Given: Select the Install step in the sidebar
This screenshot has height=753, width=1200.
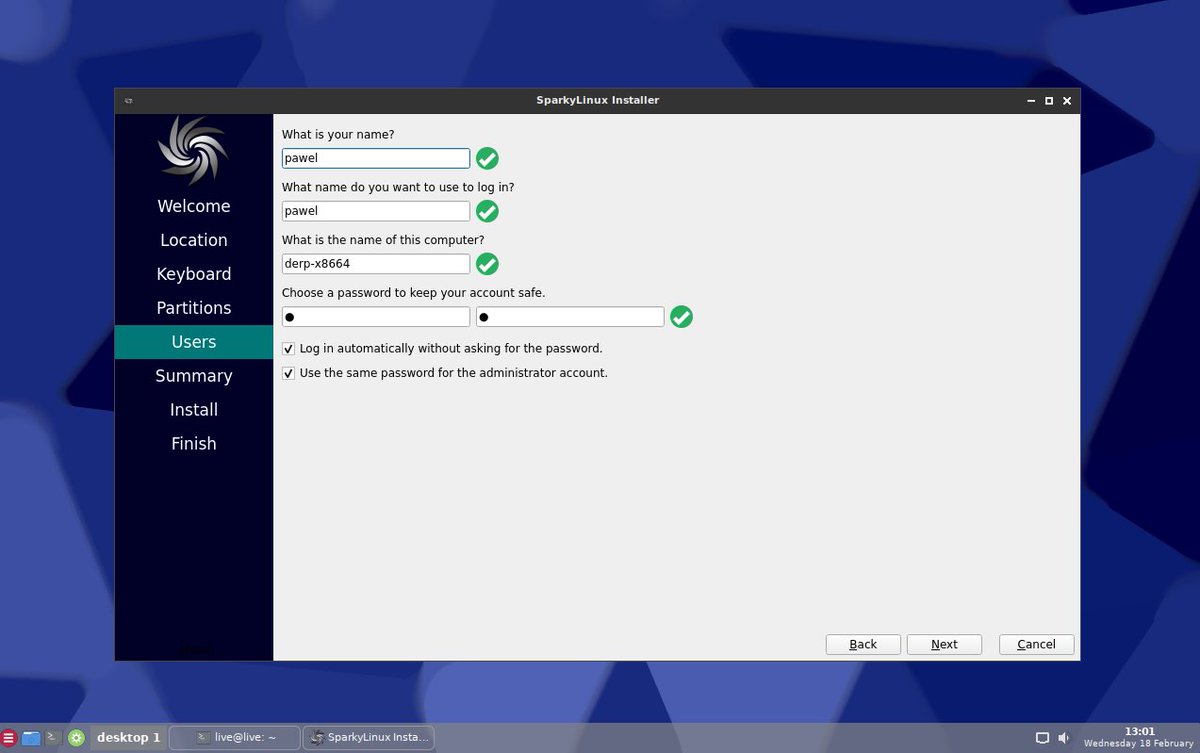Looking at the screenshot, I should [194, 410].
